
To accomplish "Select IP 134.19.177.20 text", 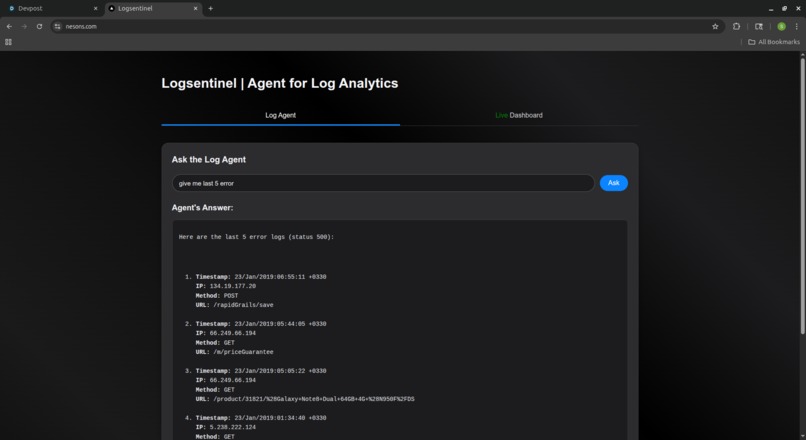I will click(x=233, y=286).
